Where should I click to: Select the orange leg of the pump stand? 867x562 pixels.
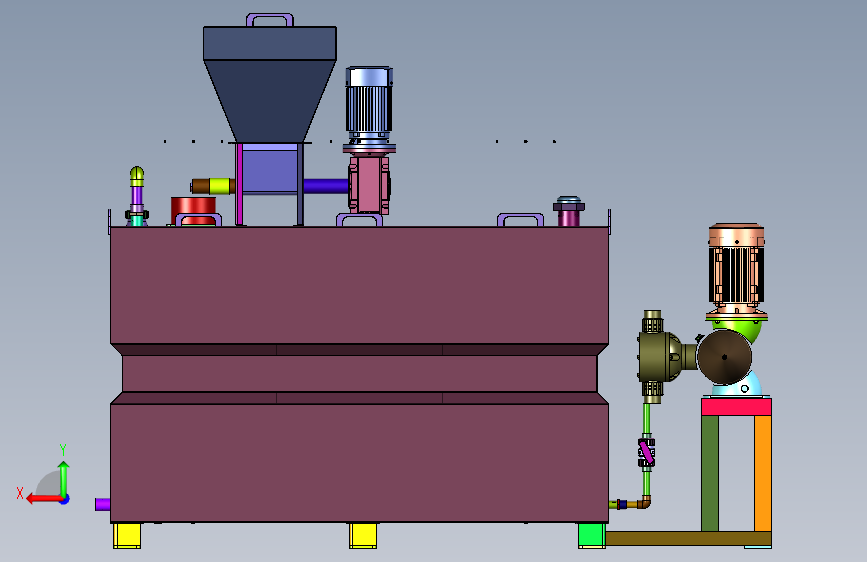pos(763,473)
